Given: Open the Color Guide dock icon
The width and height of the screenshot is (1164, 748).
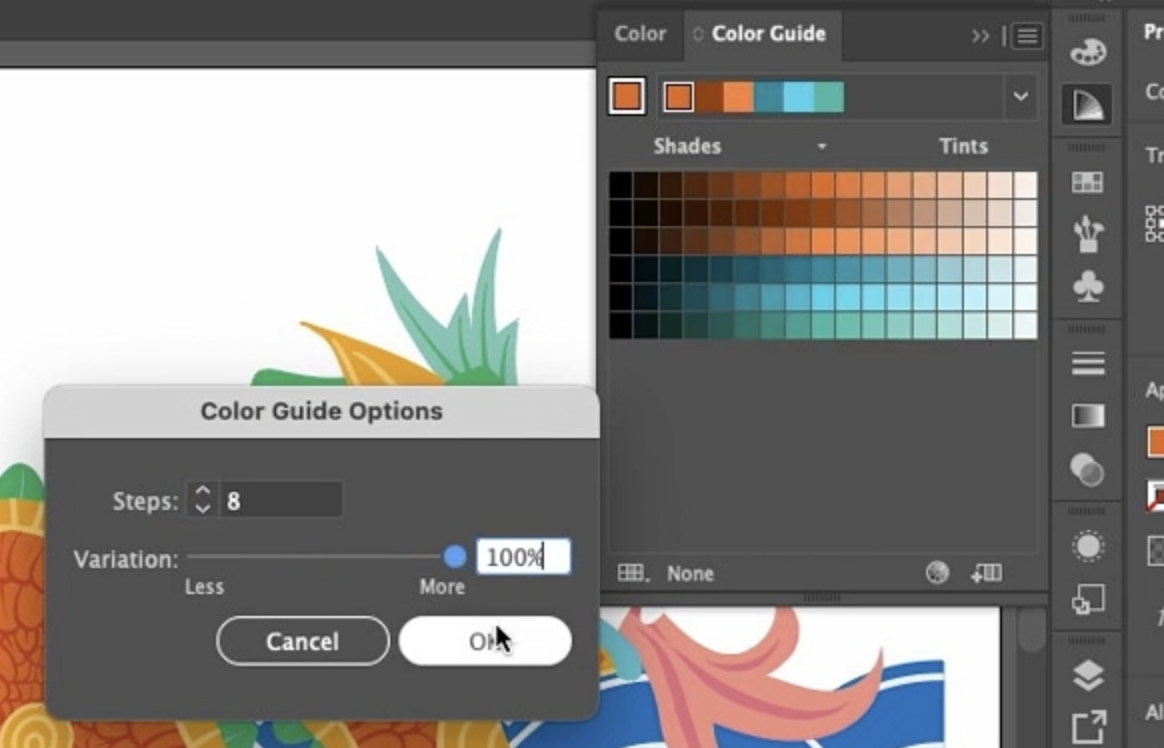Looking at the screenshot, I should click(1087, 104).
